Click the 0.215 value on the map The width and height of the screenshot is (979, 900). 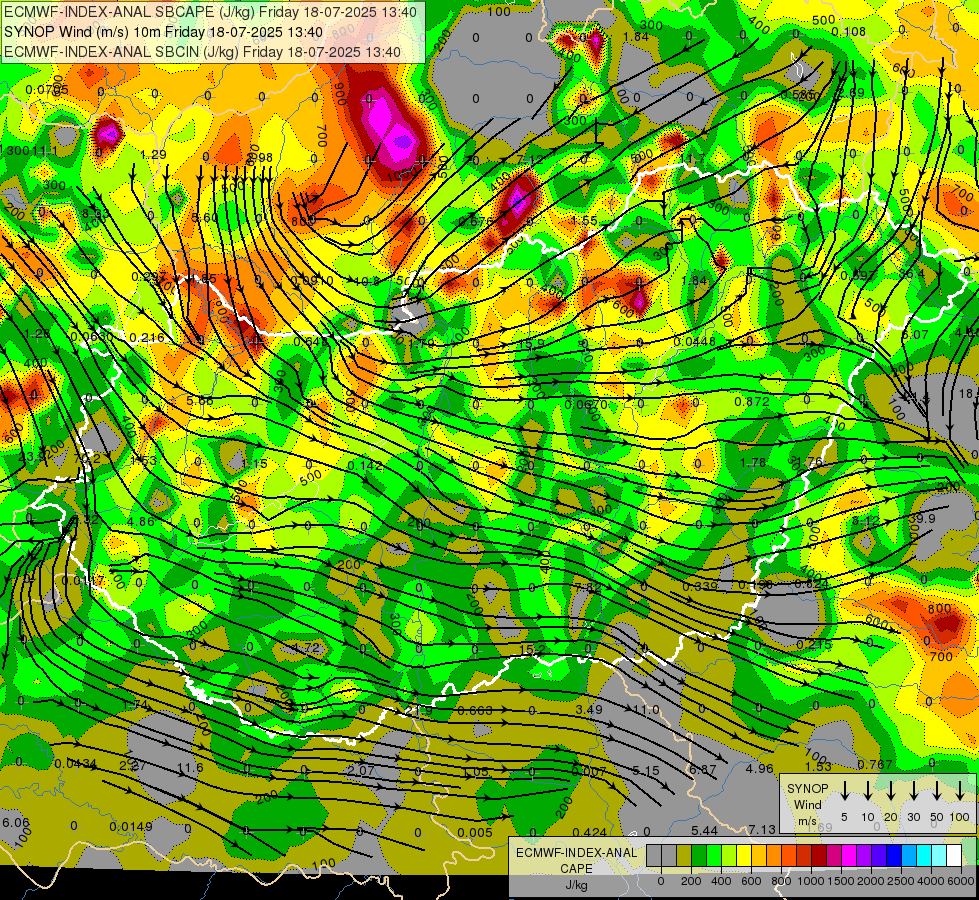[x=814, y=645]
